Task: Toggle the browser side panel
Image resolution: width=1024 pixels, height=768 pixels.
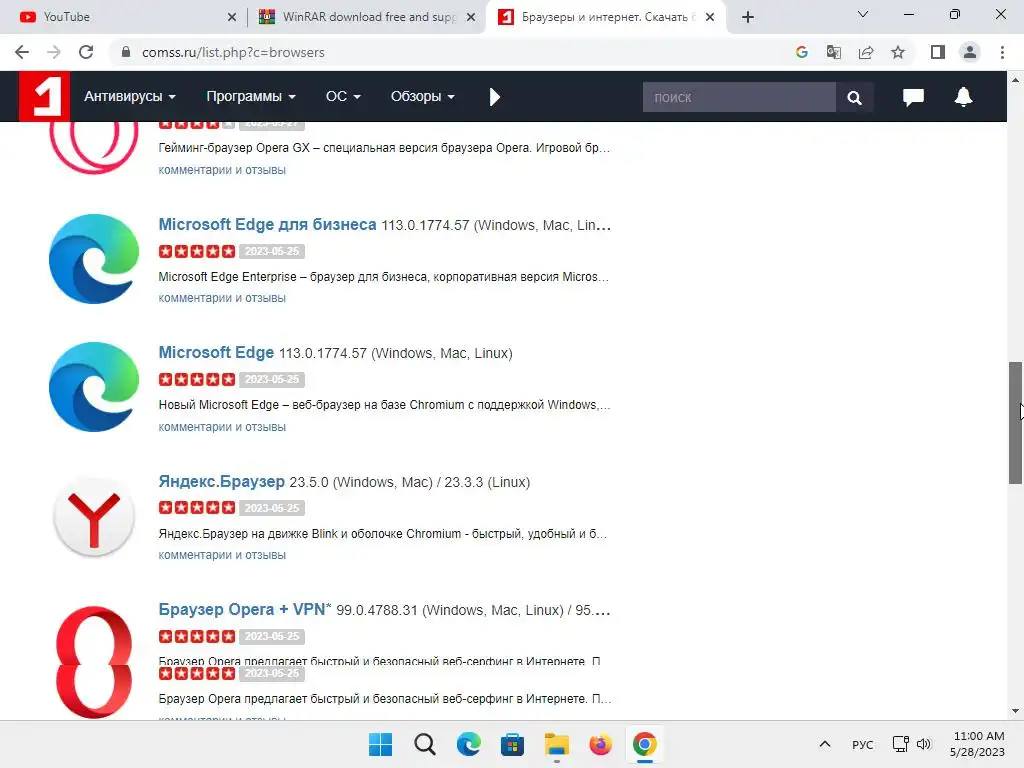Action: [938, 52]
